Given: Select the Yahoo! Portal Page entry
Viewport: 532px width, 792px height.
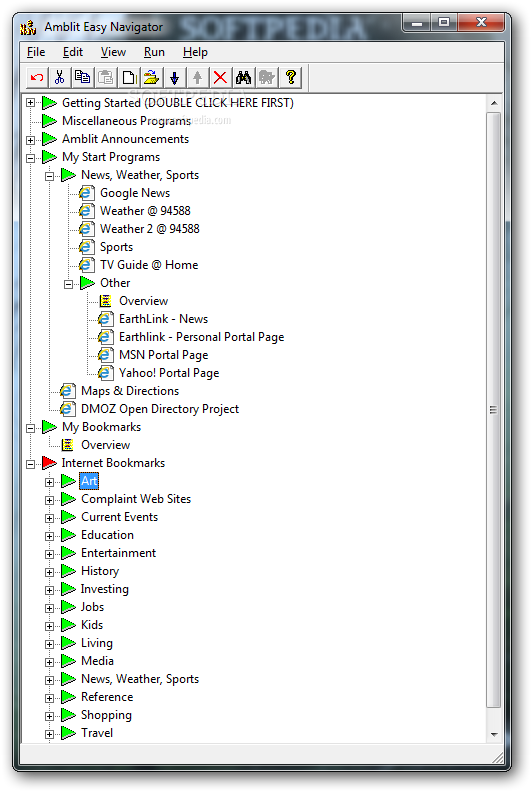Looking at the screenshot, I should coord(169,373).
